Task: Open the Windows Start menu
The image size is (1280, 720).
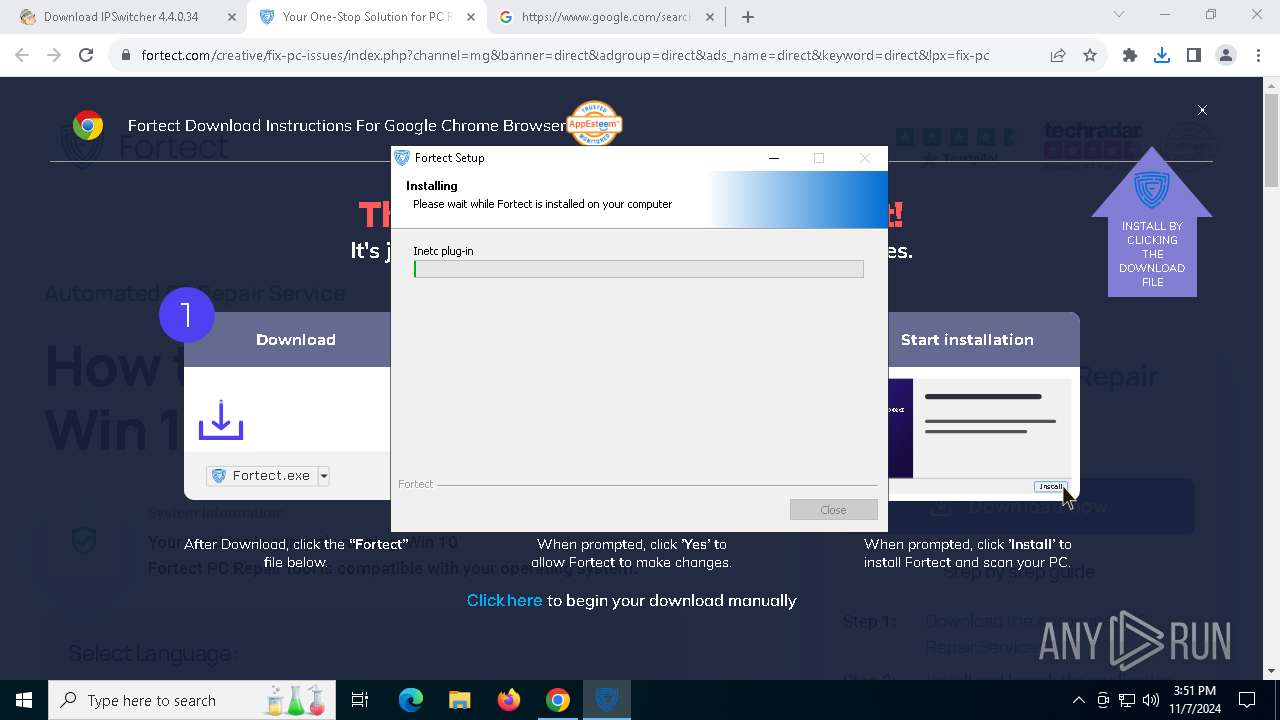Action: pos(24,700)
